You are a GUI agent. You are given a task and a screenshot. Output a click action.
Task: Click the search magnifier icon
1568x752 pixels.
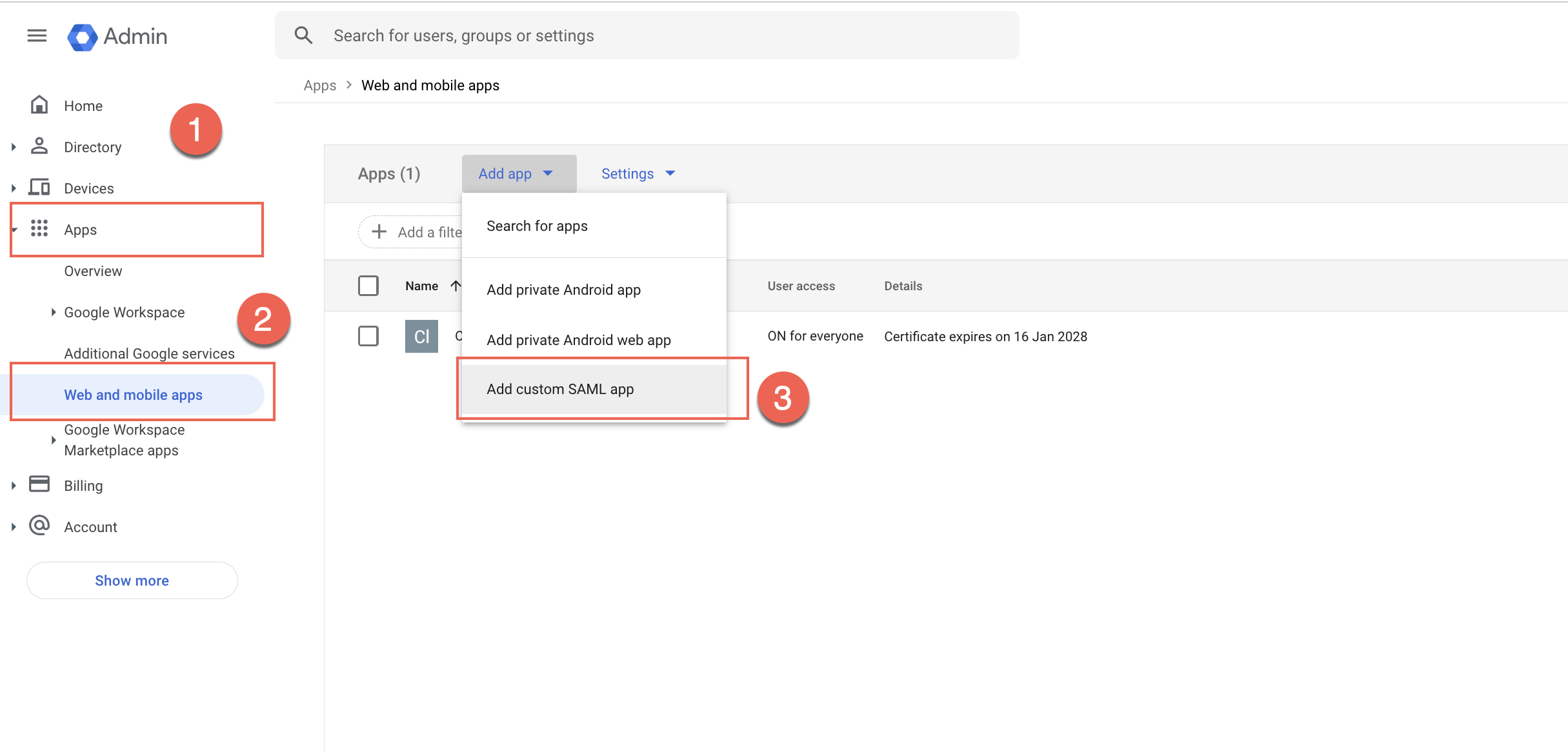click(x=303, y=35)
